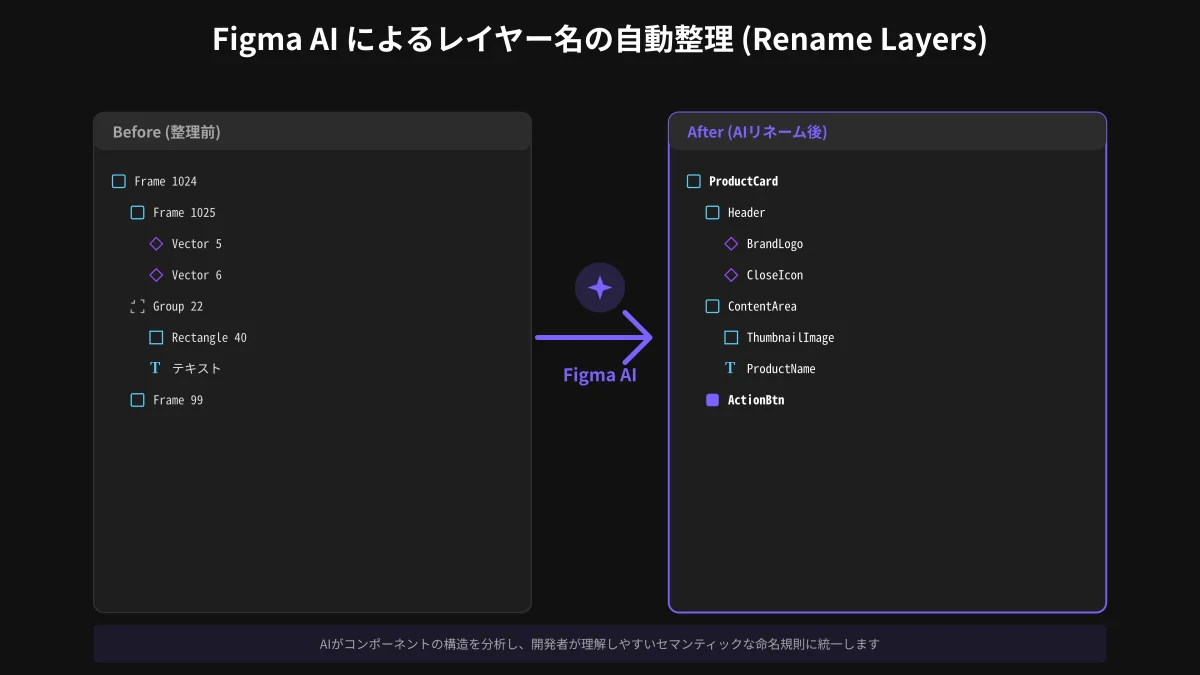Click the bottom caption about セマンティックな命名規則
The width and height of the screenshot is (1200, 675).
600,644
